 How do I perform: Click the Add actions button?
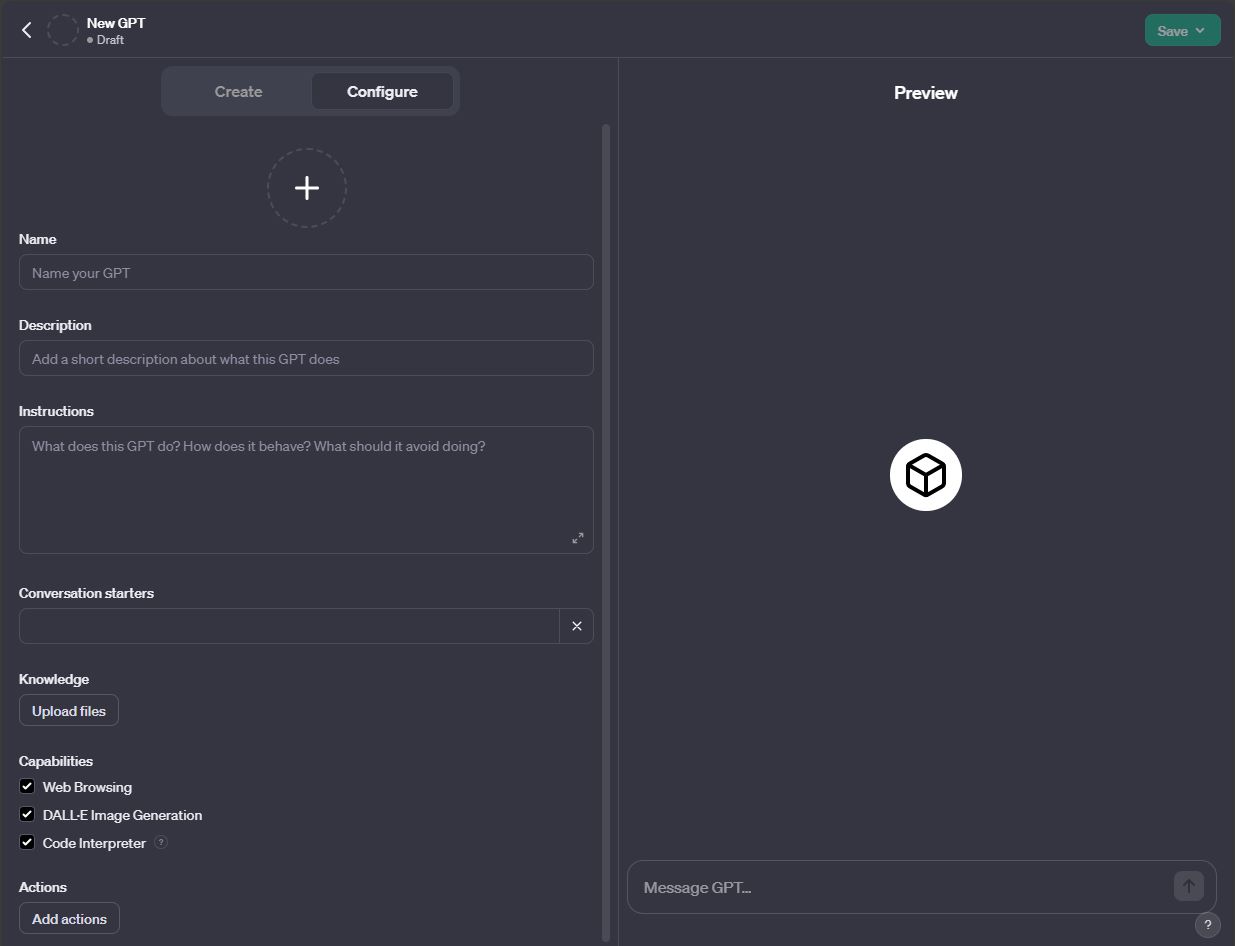[x=69, y=919]
